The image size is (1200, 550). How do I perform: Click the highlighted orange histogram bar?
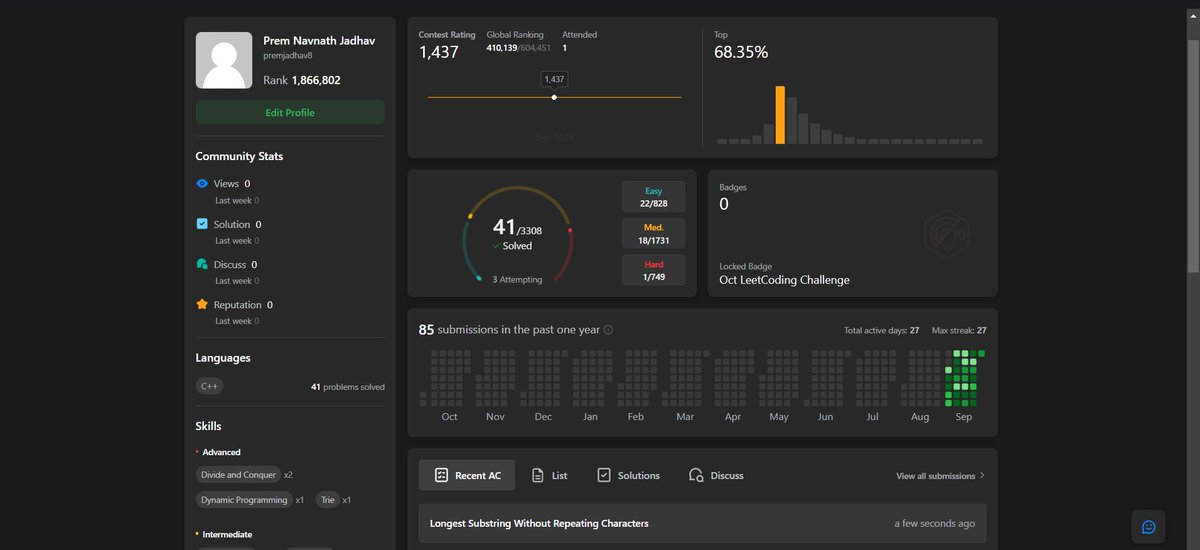pos(780,115)
